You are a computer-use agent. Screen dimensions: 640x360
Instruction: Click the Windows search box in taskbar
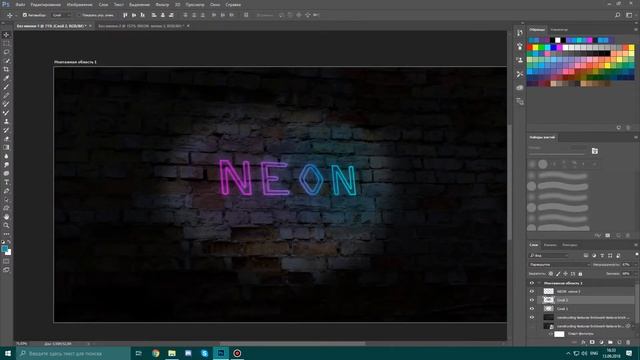[x=73, y=353]
